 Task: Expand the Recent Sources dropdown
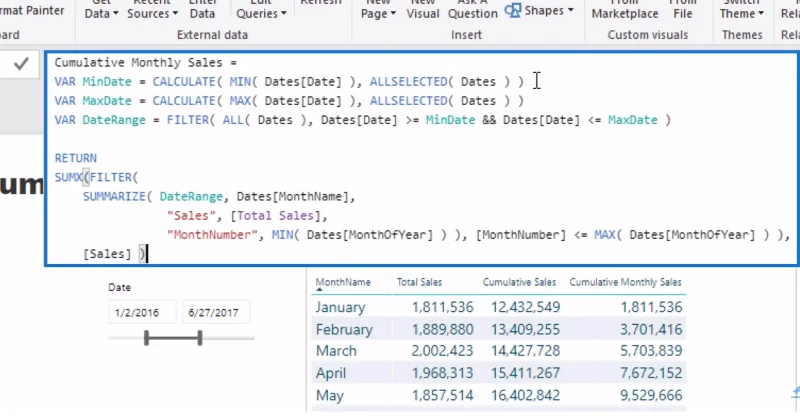152,10
